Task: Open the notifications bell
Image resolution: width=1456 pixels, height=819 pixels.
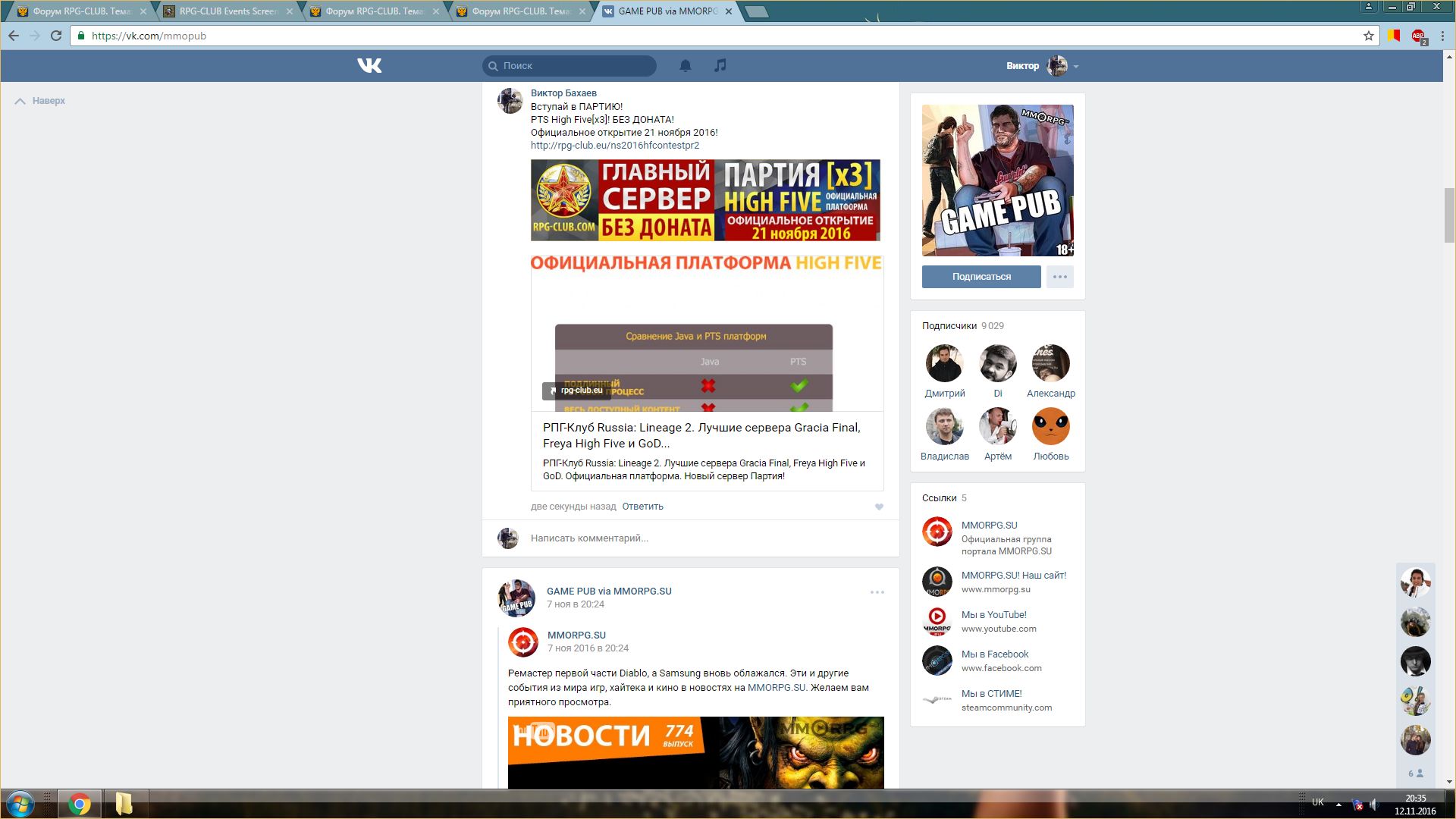Action: coord(685,66)
